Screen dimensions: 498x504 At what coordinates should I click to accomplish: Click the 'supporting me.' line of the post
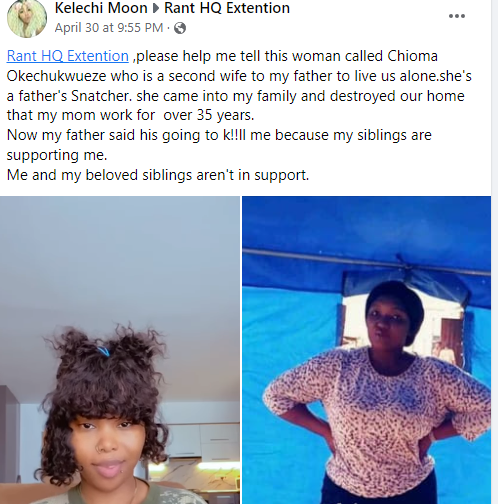(x=57, y=155)
